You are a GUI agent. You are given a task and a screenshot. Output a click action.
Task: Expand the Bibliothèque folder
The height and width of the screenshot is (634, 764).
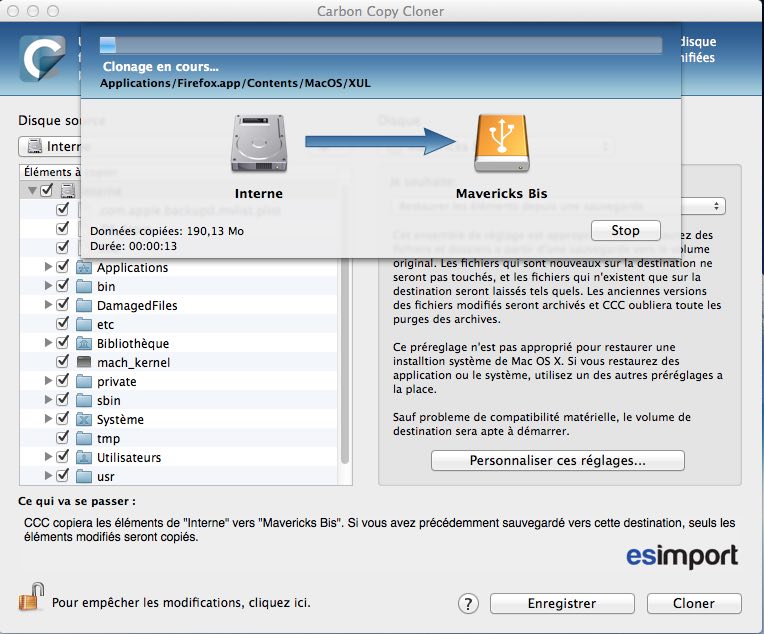click(48, 343)
